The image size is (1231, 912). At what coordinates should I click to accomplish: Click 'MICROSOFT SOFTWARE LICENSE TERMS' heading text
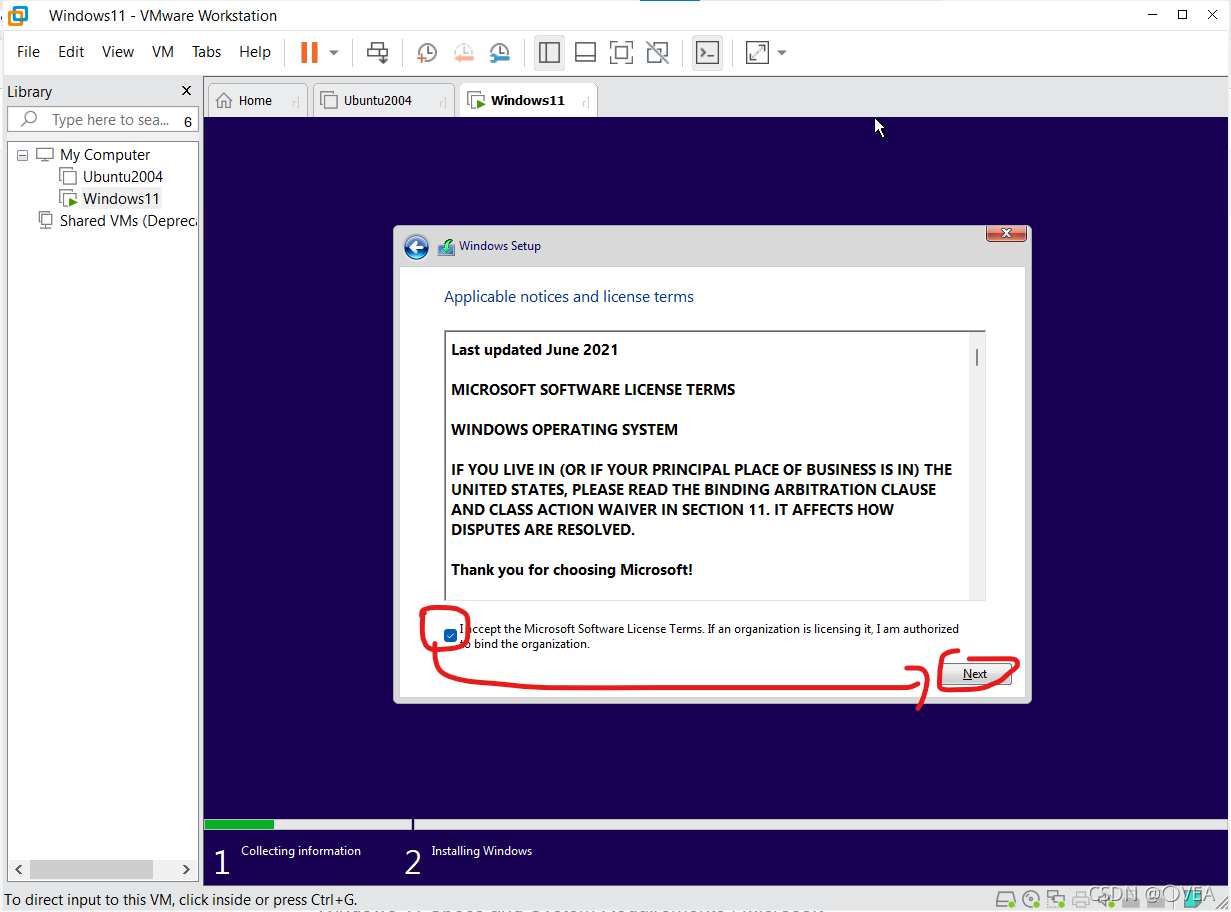pyautogui.click(x=593, y=390)
